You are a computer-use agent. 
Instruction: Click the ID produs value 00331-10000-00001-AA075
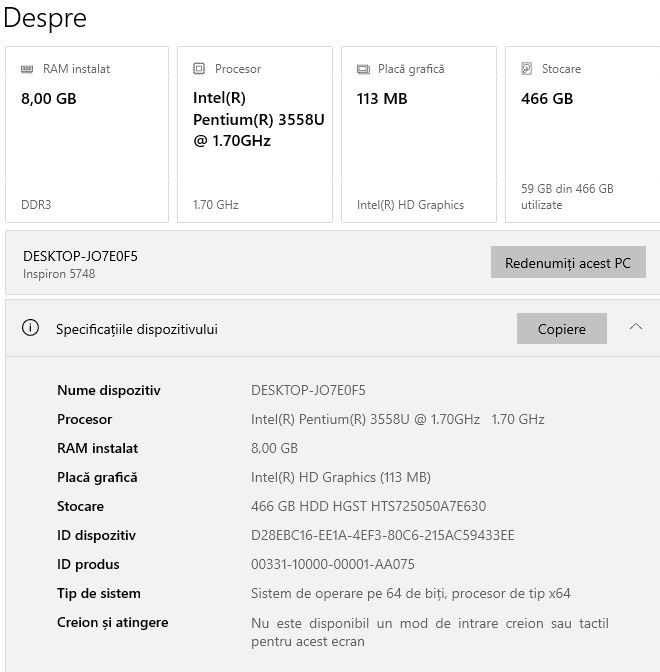(x=333, y=564)
